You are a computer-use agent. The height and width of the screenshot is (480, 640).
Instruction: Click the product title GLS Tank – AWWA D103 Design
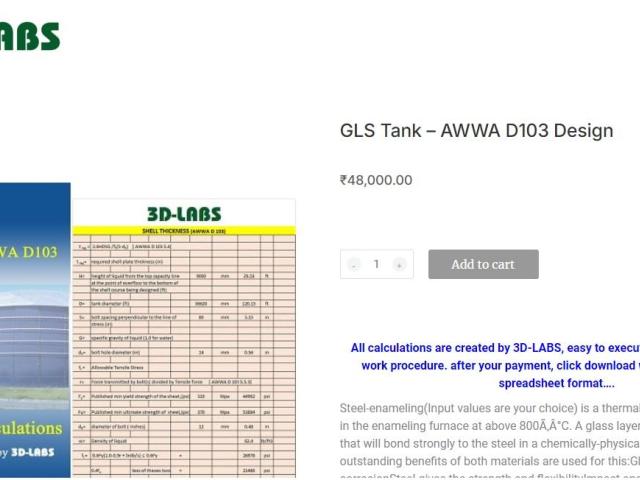pos(476,131)
